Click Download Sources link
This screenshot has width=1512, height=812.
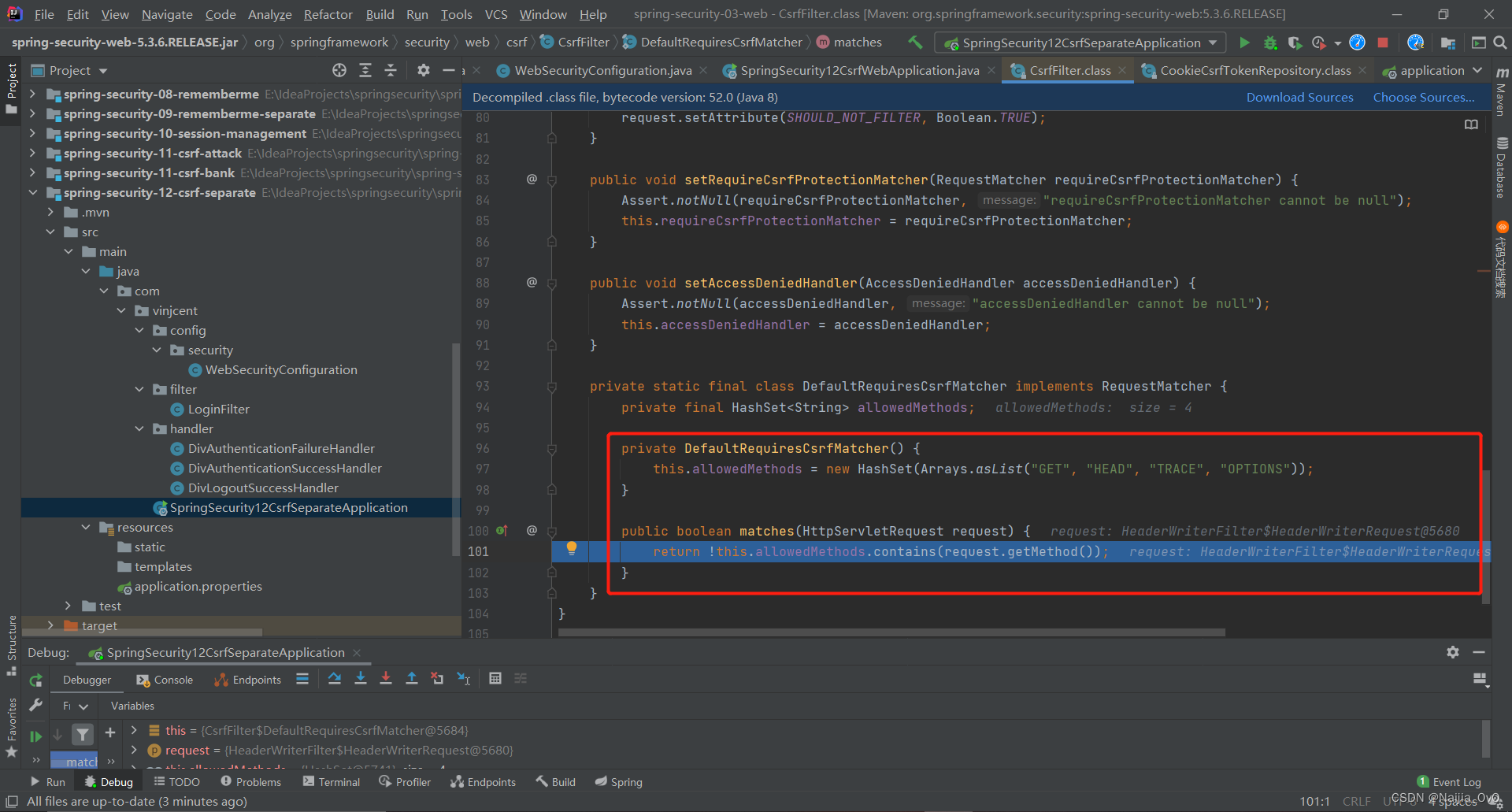click(x=1299, y=97)
